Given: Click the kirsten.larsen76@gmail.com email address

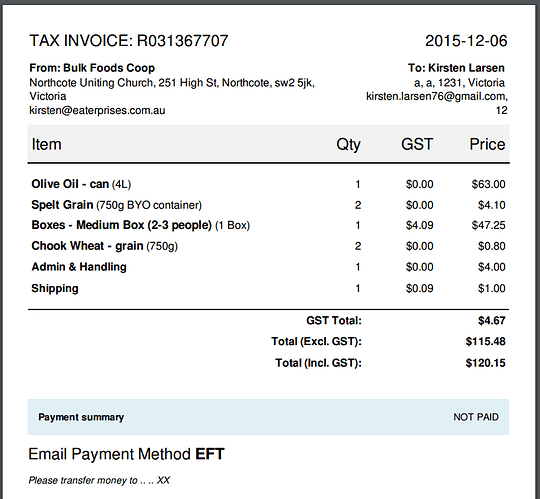Looking at the screenshot, I should coord(437,96).
